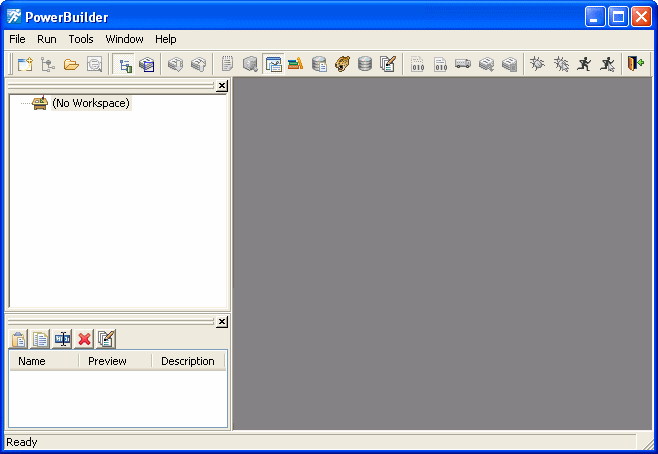
Task: Click the window resize grip corner
Action: click(x=647, y=443)
